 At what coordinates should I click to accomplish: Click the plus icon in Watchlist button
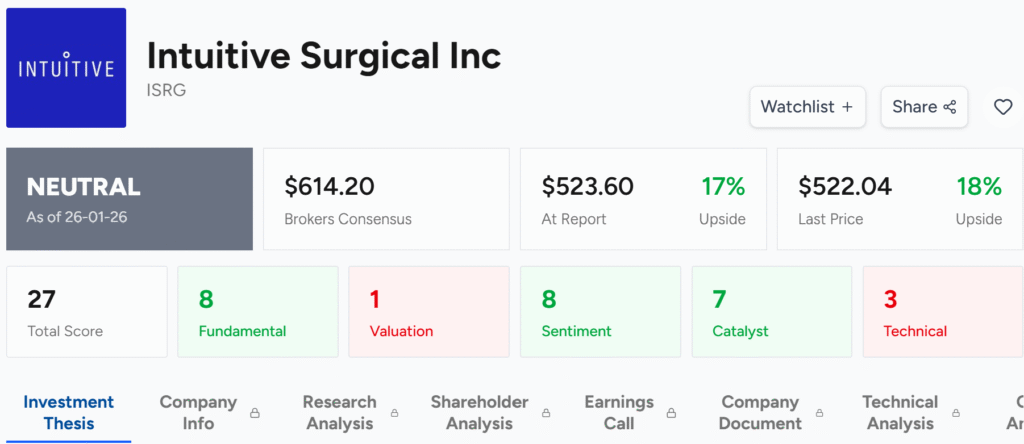(x=847, y=107)
